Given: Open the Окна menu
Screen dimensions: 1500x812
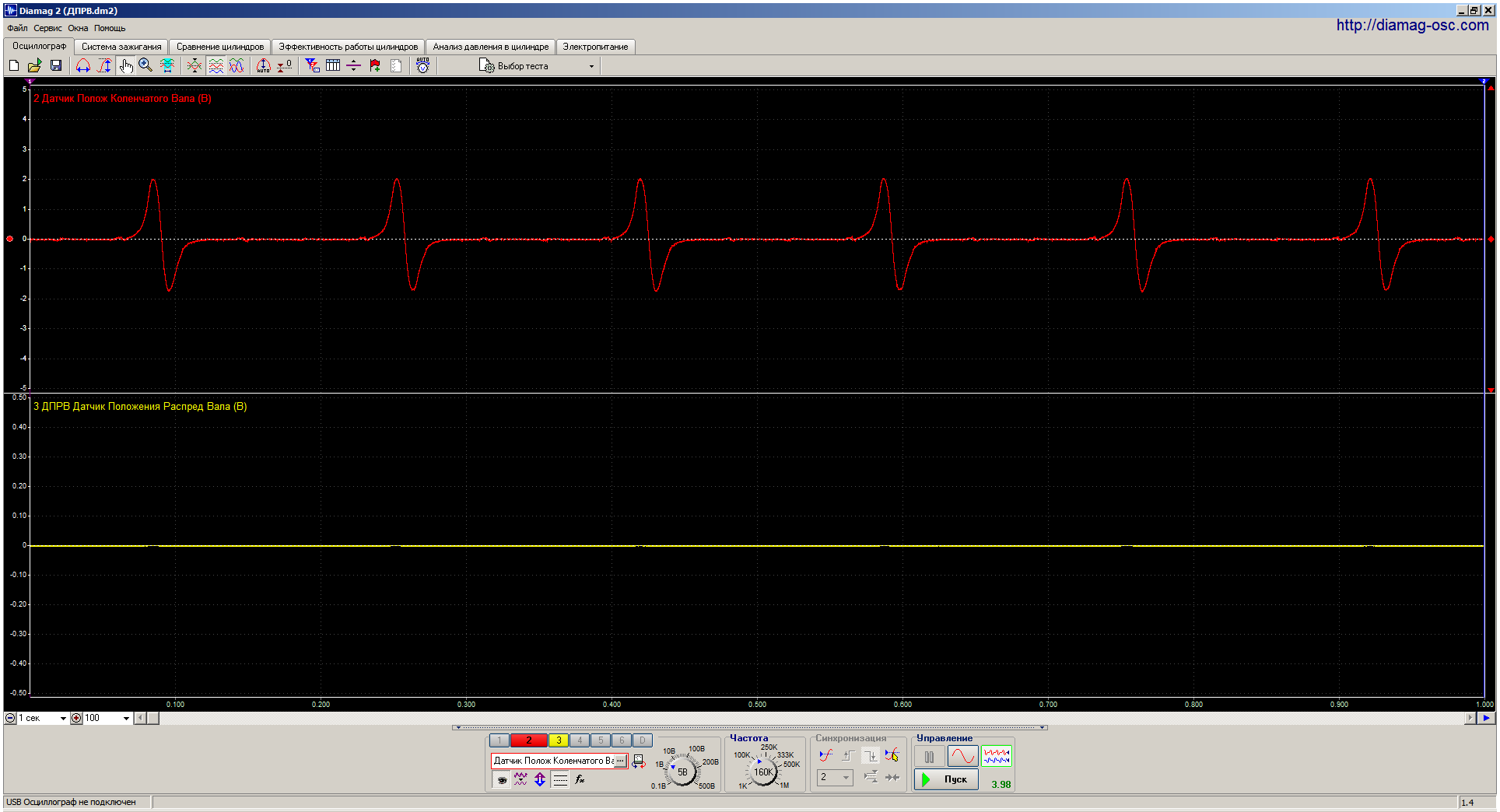Looking at the screenshot, I should (x=78, y=28).
